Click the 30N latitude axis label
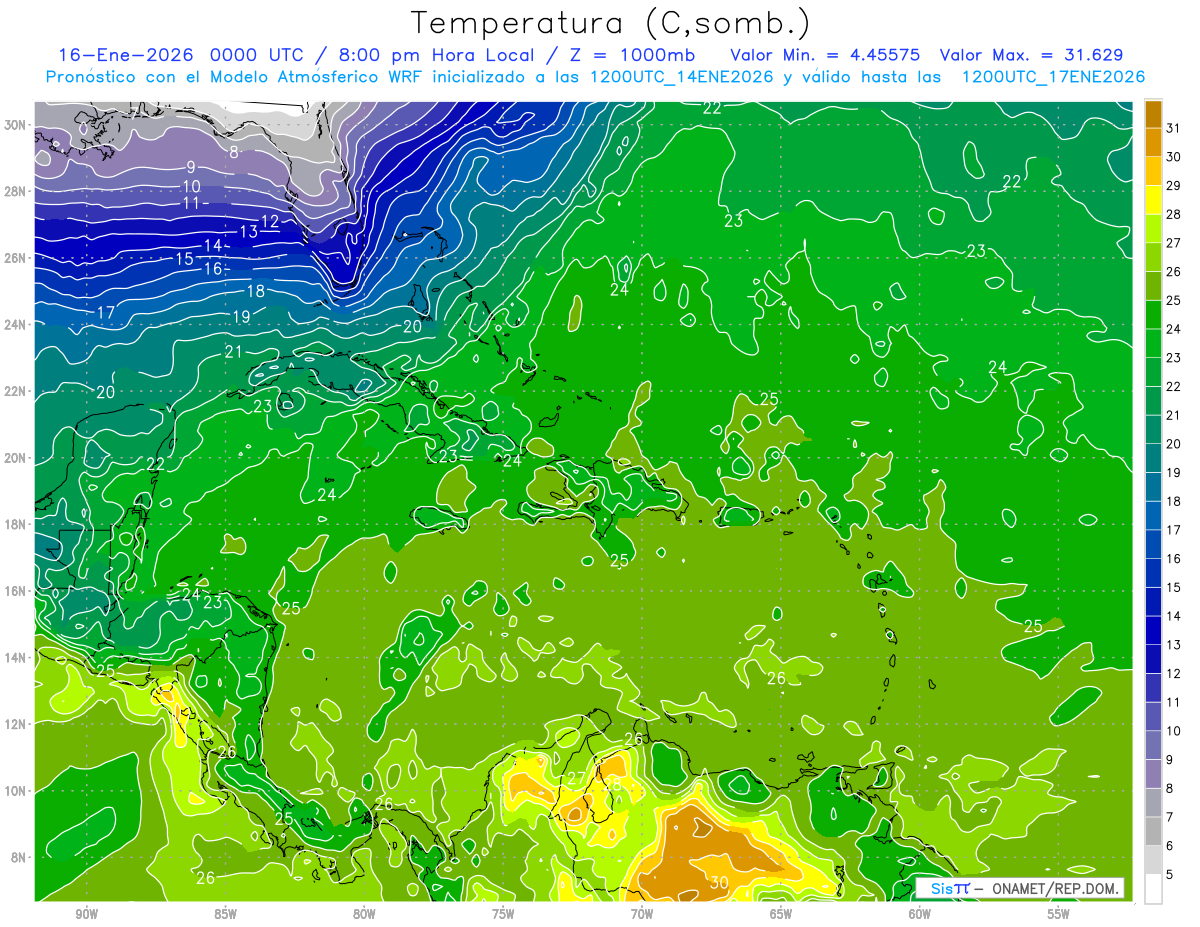 pos(17,125)
